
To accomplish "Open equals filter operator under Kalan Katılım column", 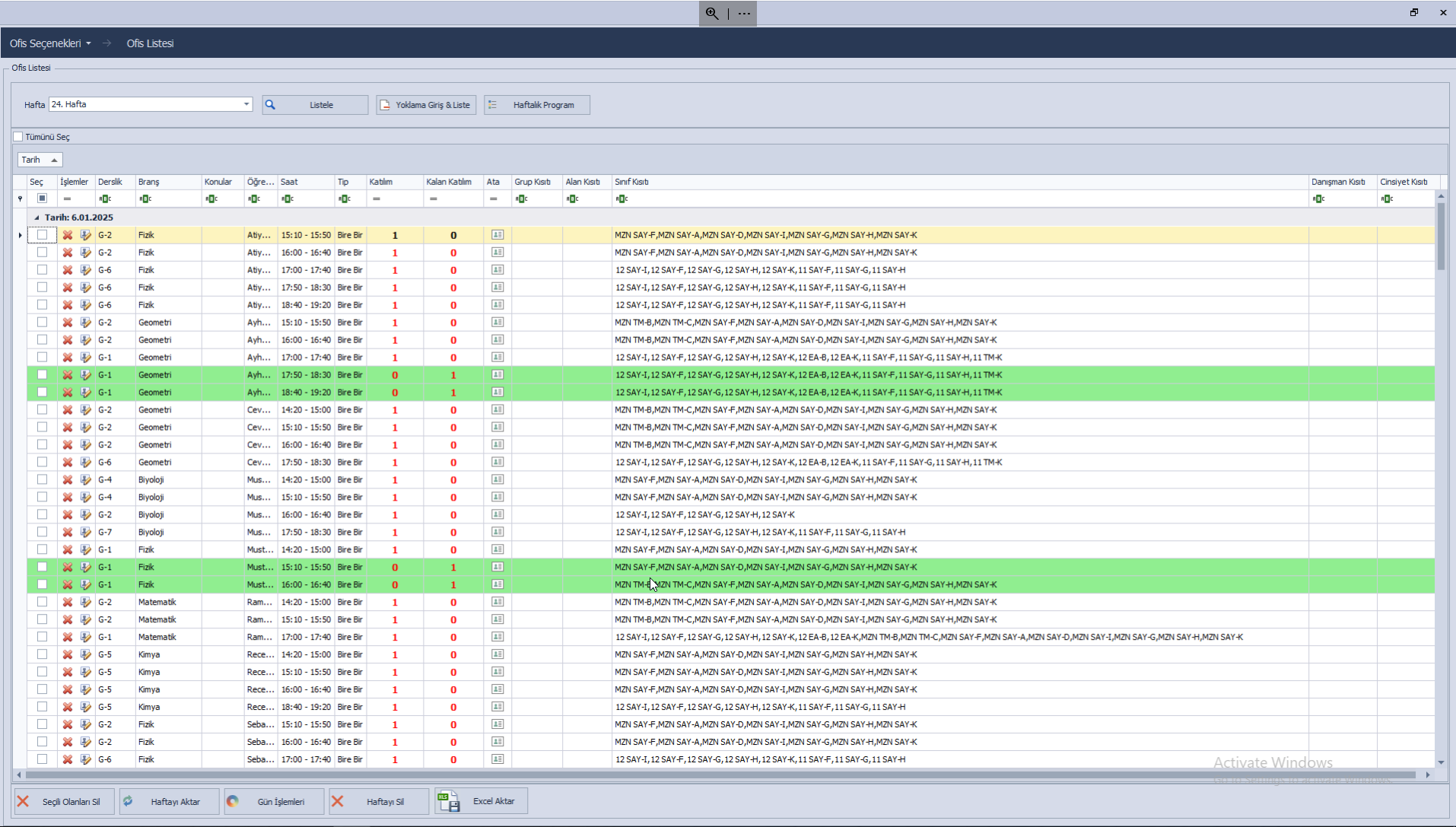I will [434, 199].
